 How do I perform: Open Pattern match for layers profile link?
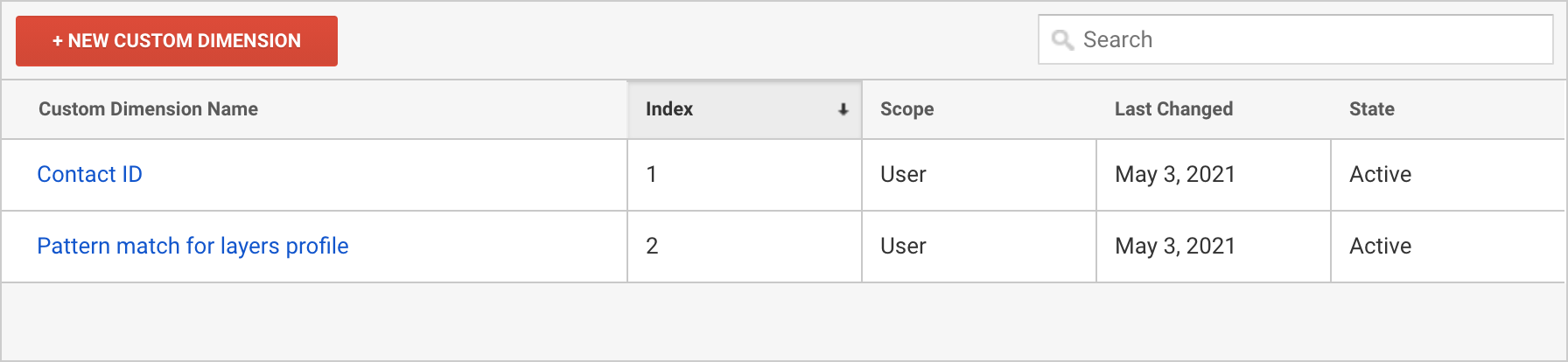coord(192,246)
